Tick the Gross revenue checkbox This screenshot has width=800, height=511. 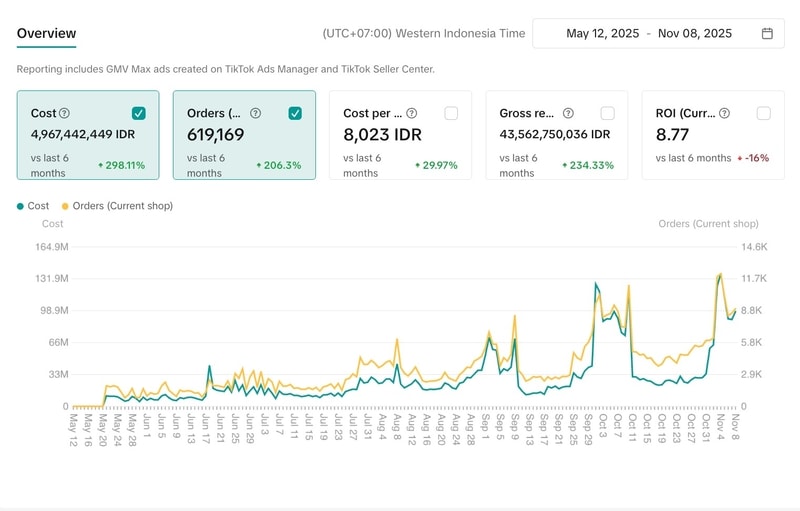coord(607,114)
